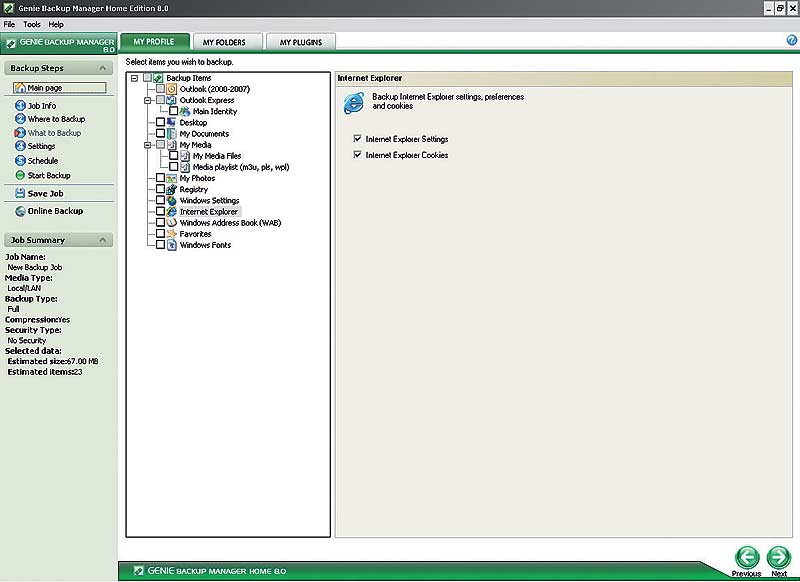The image size is (800, 582).
Task: Click the Registry icon in tree
Action: coord(172,189)
